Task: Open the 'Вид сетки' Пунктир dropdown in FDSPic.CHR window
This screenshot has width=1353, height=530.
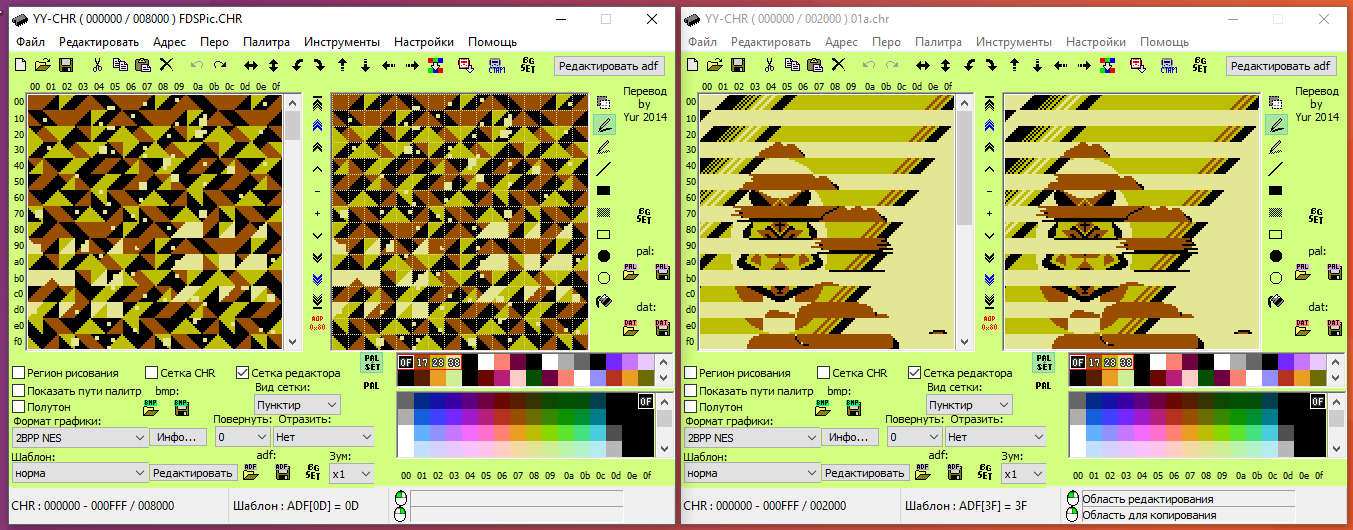Action: pos(297,405)
